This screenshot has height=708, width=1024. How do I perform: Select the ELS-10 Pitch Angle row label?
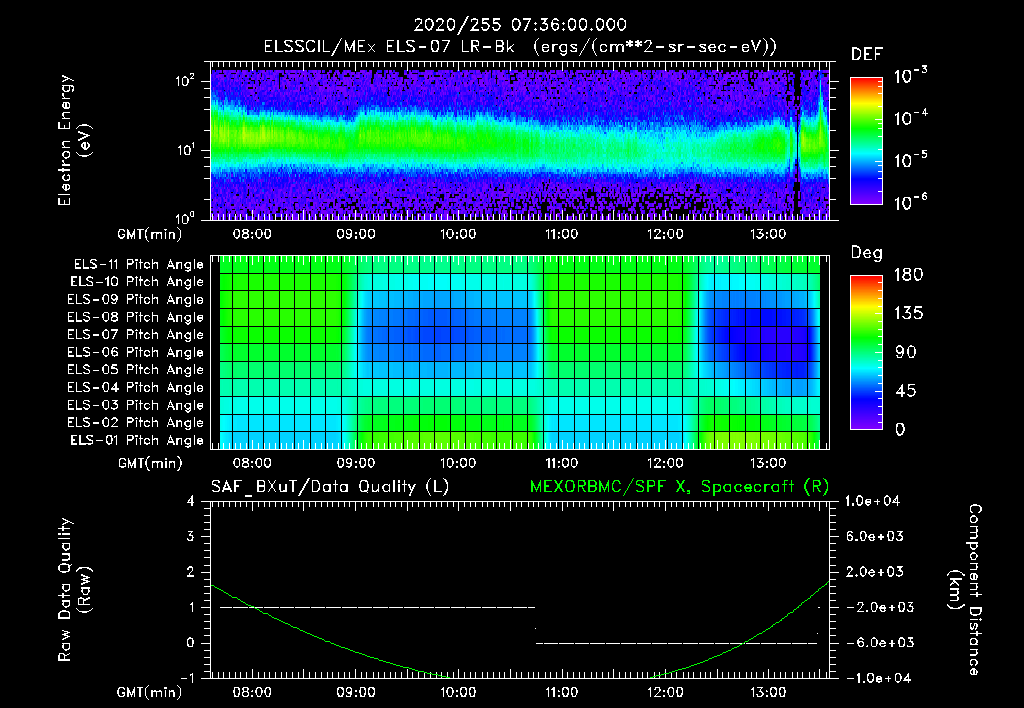click(x=136, y=282)
